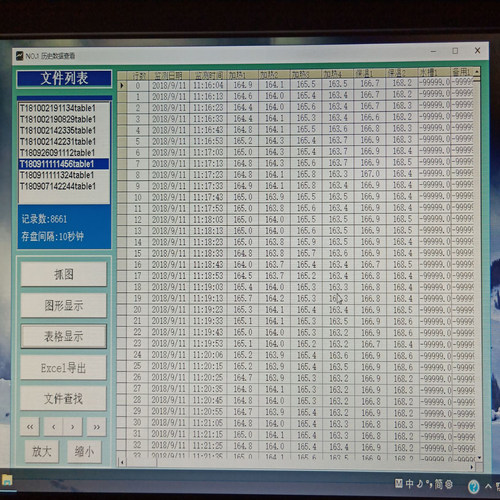The height and width of the screenshot is (500, 500).
Task: Minimize the 历史数据查看 window
Action: (x=433, y=51)
